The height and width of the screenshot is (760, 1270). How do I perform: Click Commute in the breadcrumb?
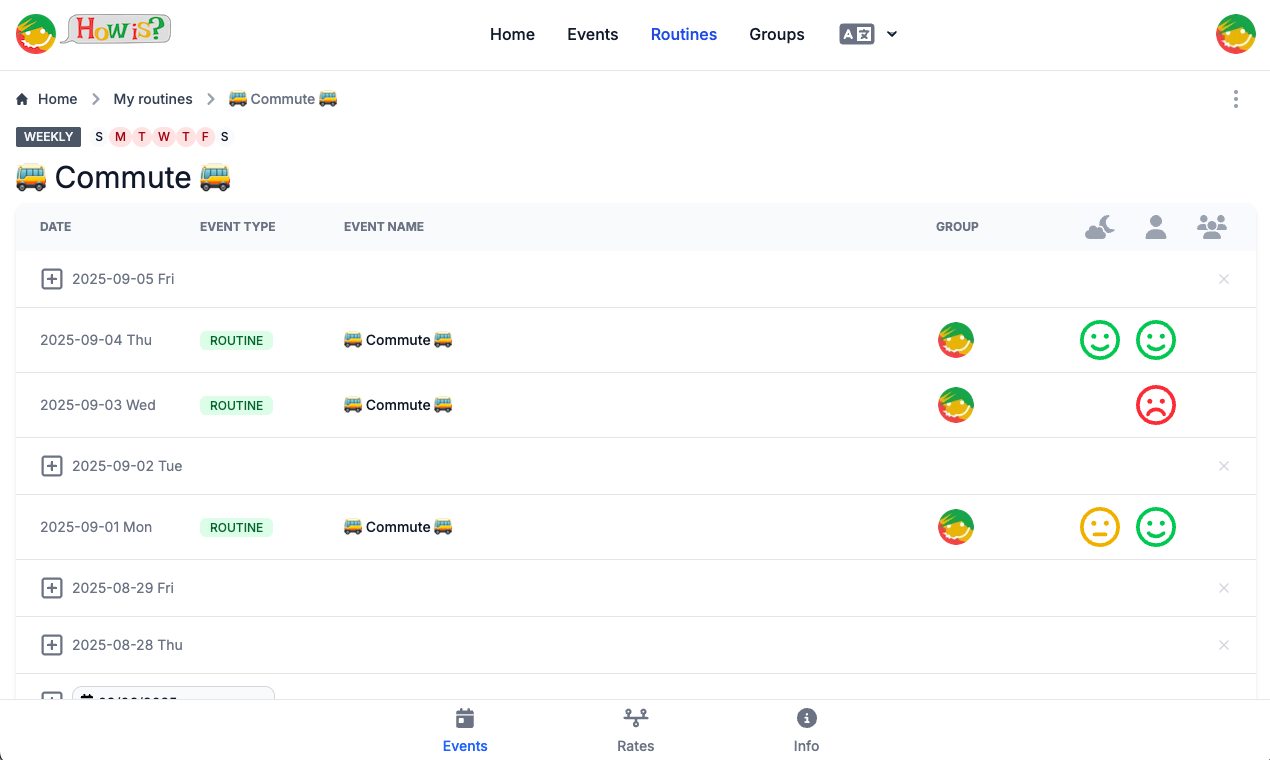(283, 99)
